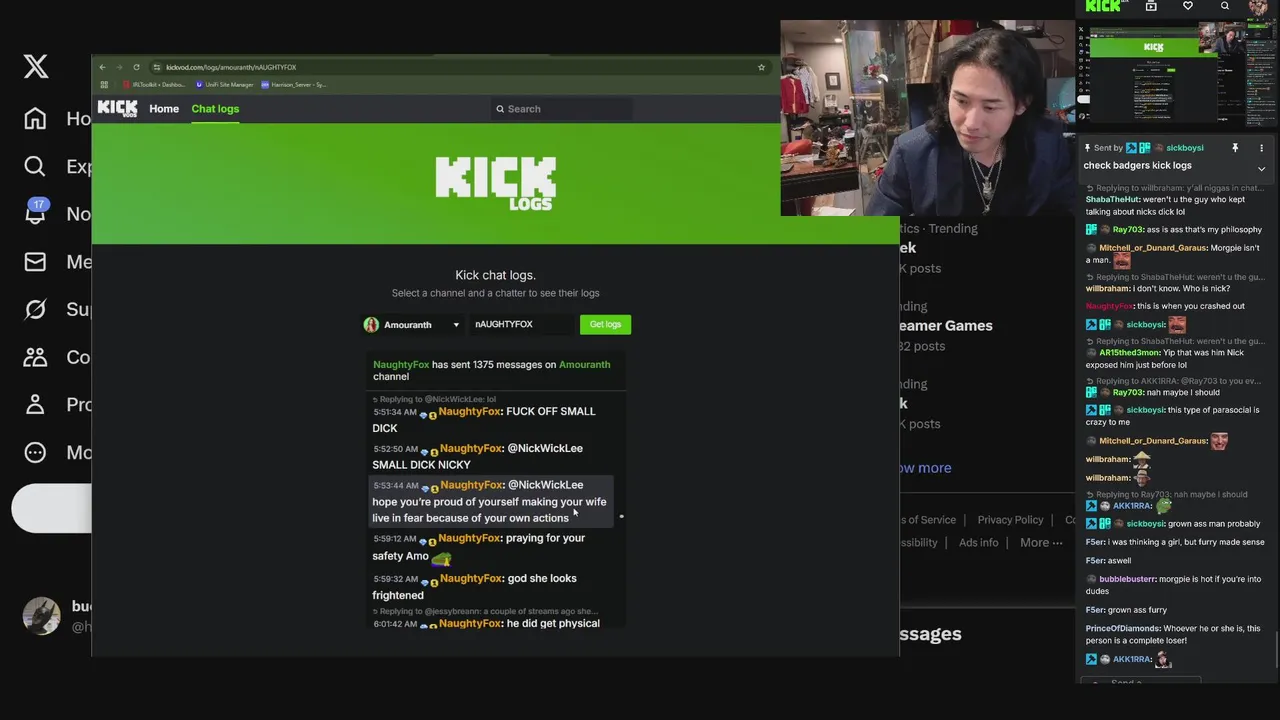Viewport: 1280px width, 720px height.
Task: Open the X Messages envelope icon
Action: click(35, 261)
